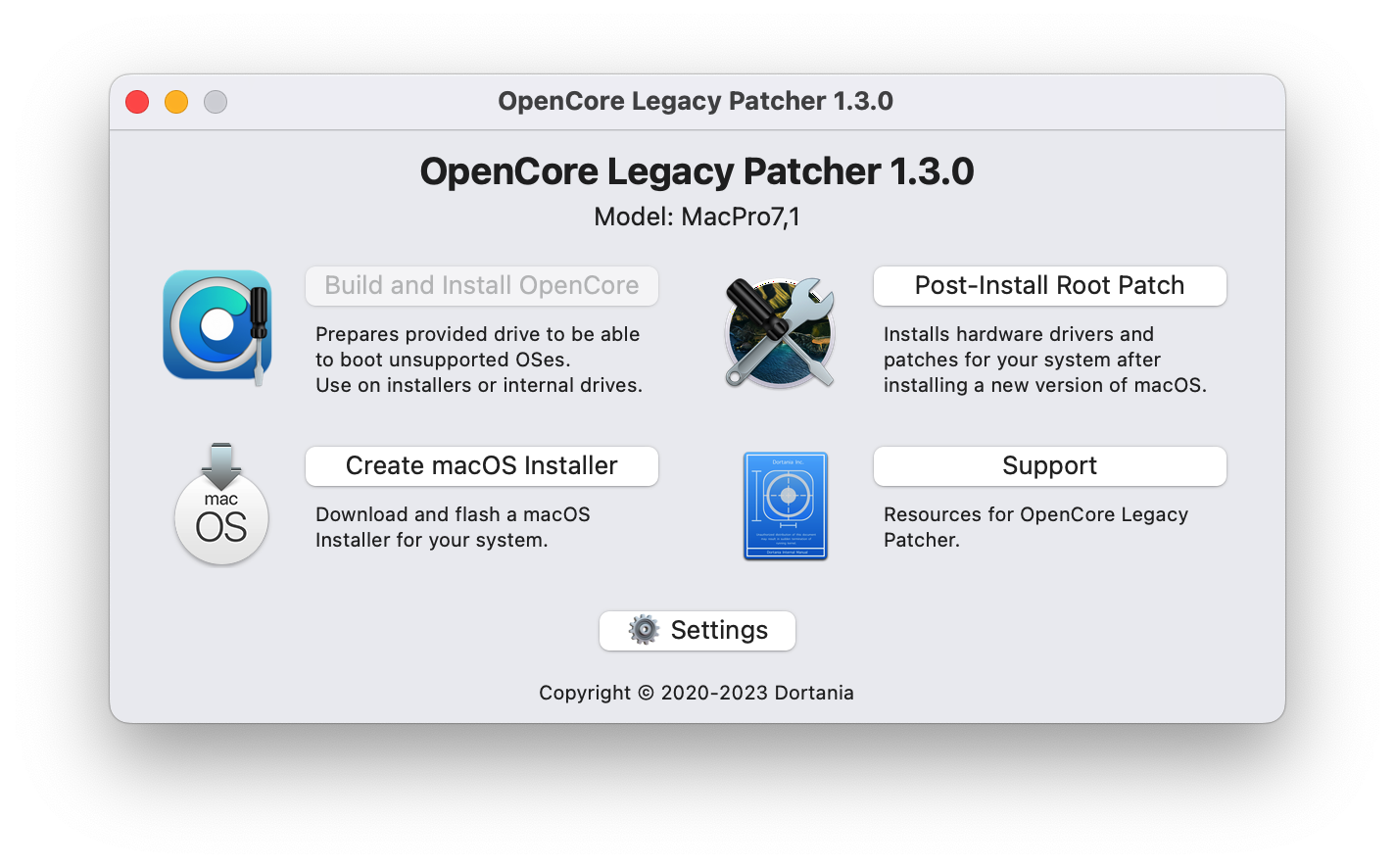Viewport: 1395px width, 868px height.
Task: Click the window title bar text
Action: click(x=696, y=101)
